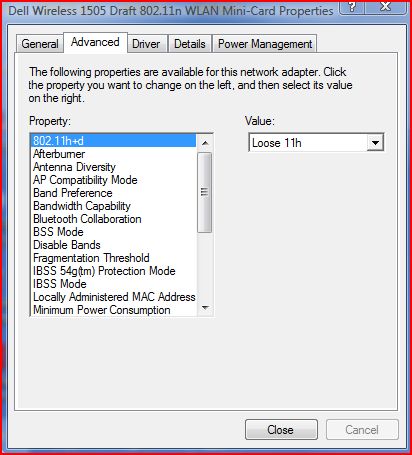Click the property list scrollbar thumb
Image resolution: width=412 pixels, height=455 pixels.
point(205,192)
